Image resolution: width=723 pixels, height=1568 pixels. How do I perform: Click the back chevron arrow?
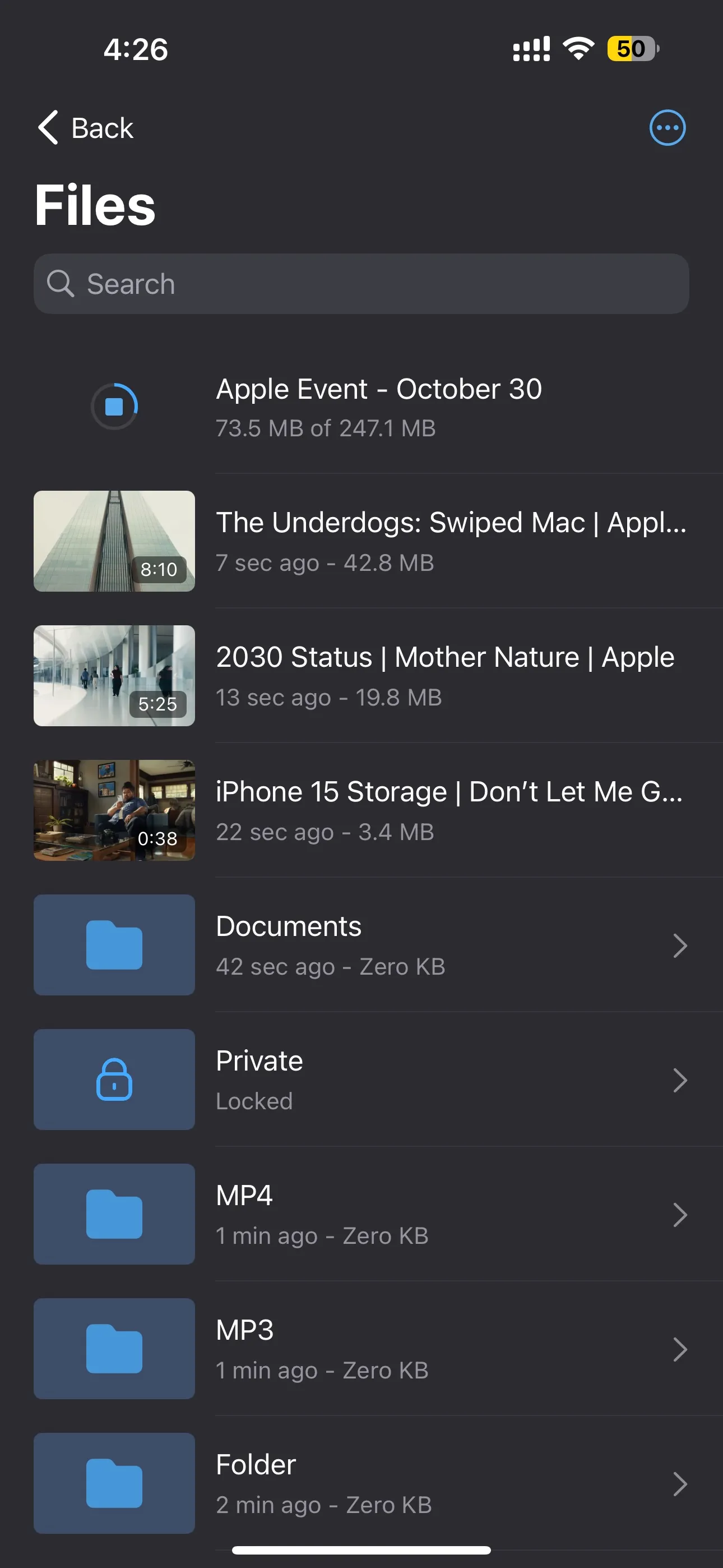48,128
